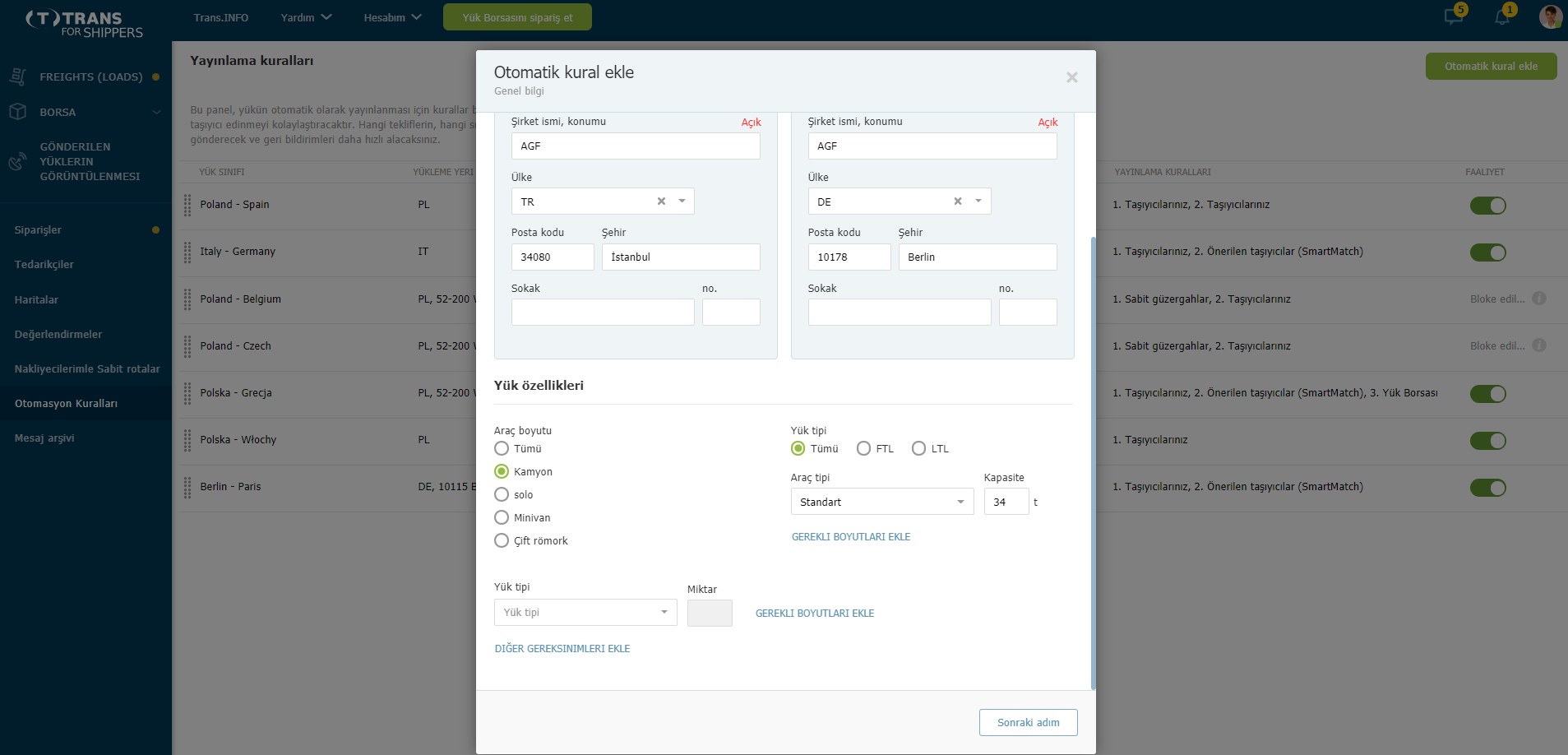
Task: Open the TR country dropdown
Action: [x=682, y=201]
